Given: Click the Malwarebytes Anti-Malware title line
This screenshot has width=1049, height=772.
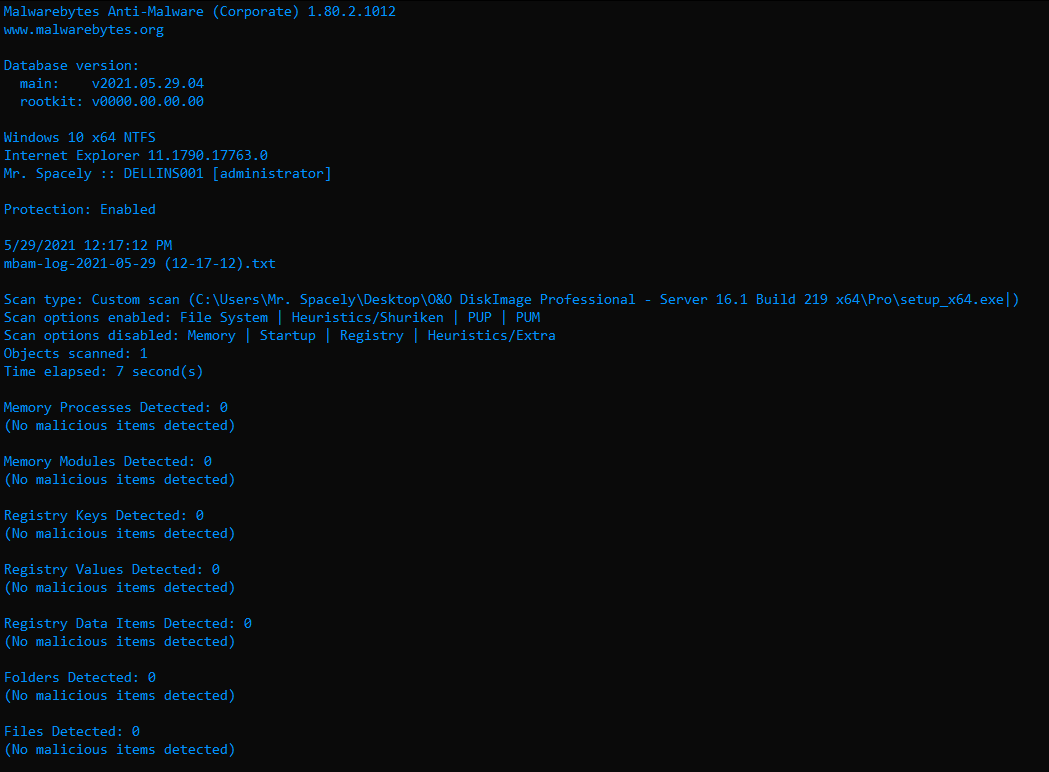Looking at the screenshot, I should 199,11.
